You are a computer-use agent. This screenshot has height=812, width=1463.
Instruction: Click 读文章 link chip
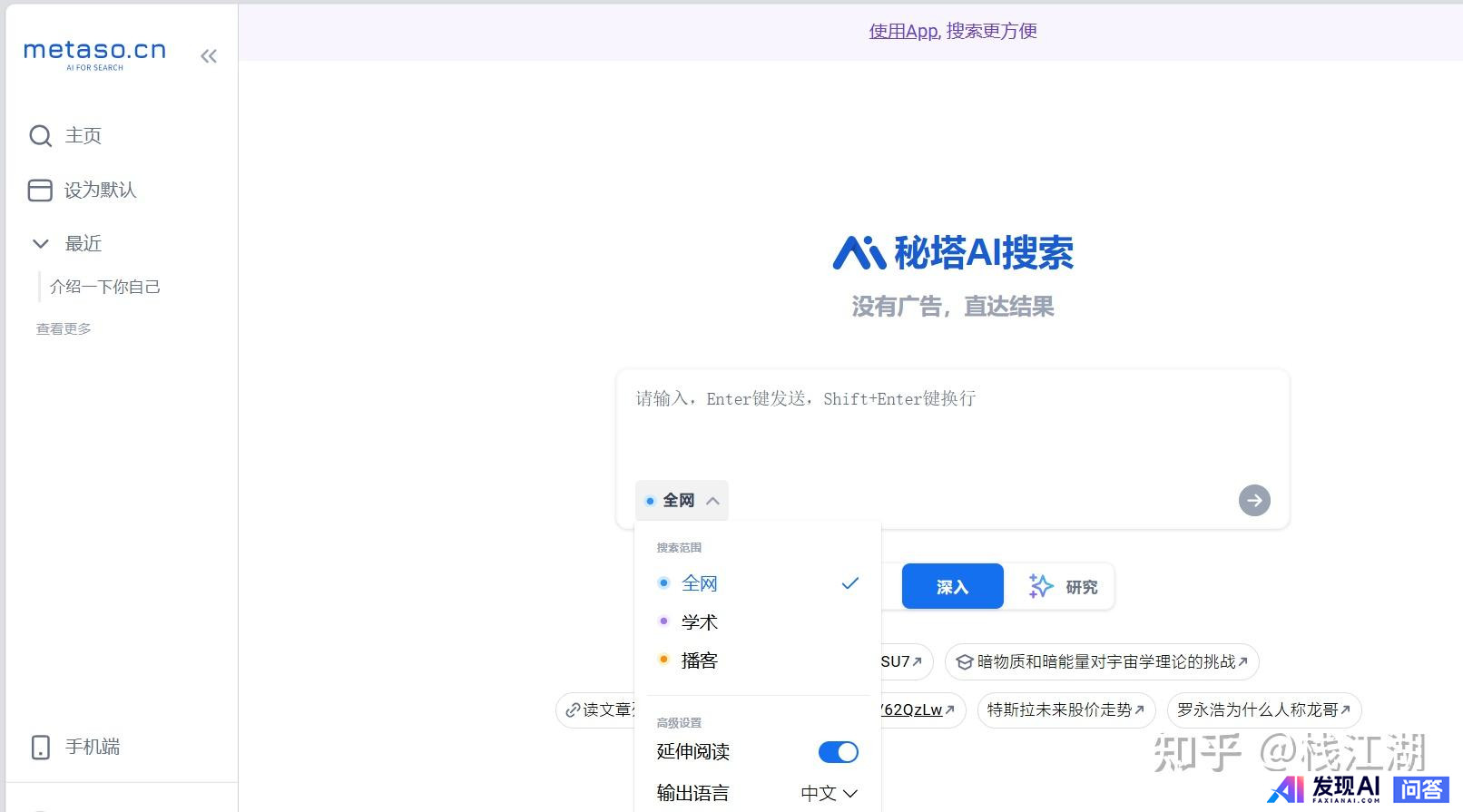[x=596, y=709]
